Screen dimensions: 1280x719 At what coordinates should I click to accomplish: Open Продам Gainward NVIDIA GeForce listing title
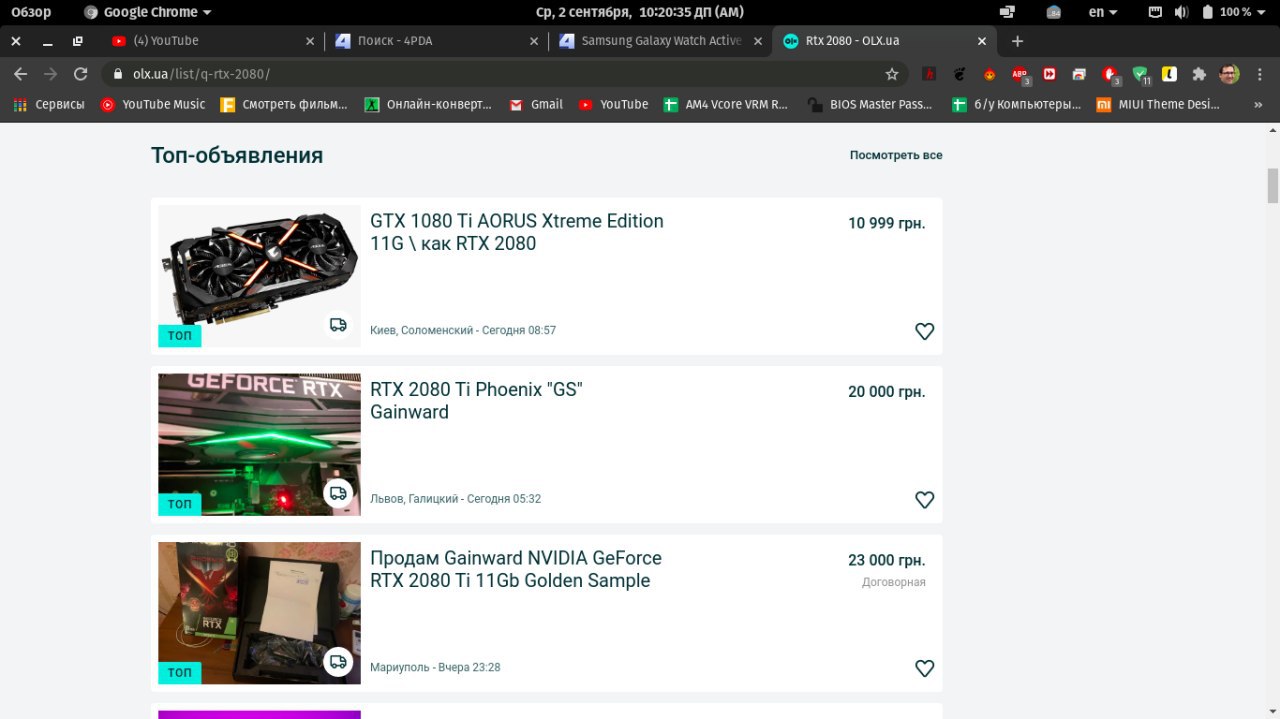pyautogui.click(x=516, y=569)
